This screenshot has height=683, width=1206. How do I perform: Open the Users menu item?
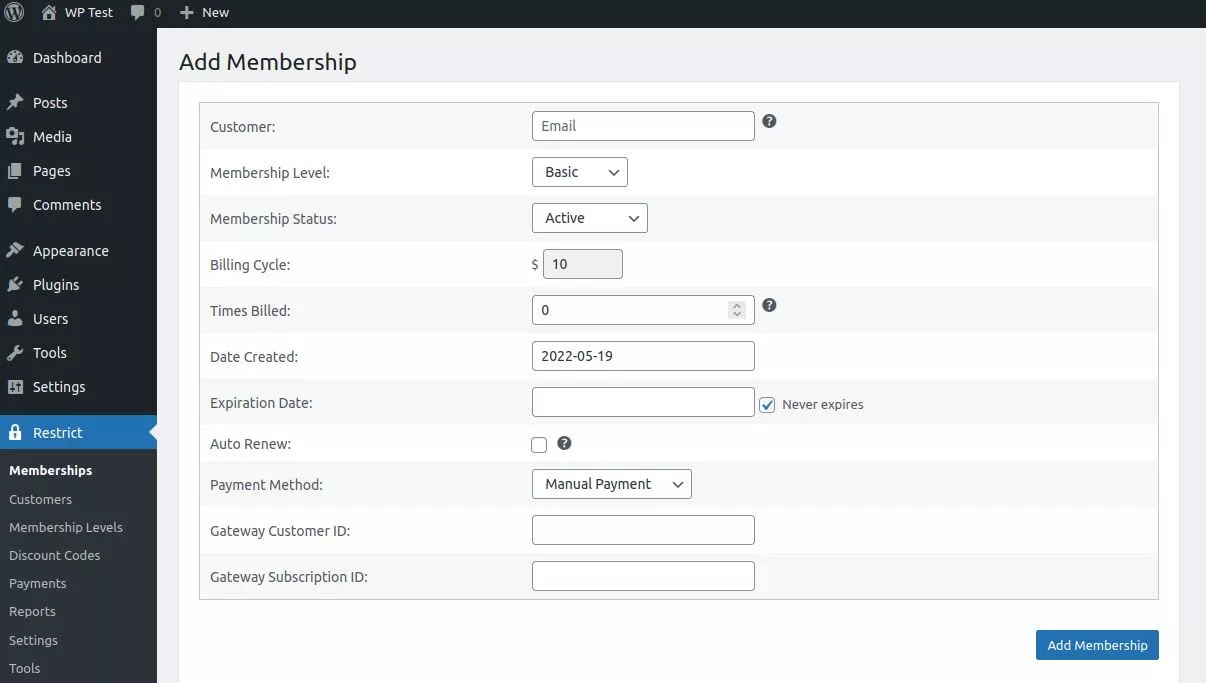78,319
